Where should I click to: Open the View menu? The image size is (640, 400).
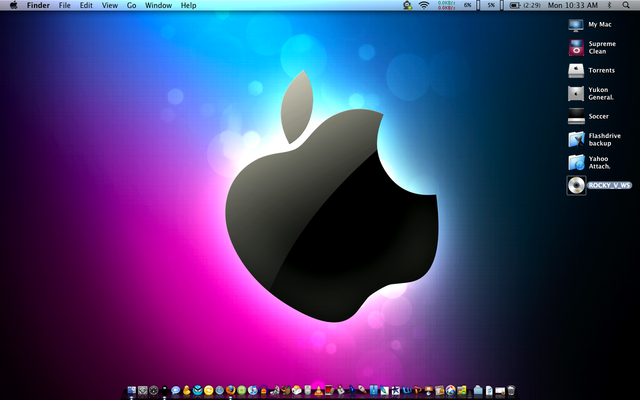click(x=110, y=5)
